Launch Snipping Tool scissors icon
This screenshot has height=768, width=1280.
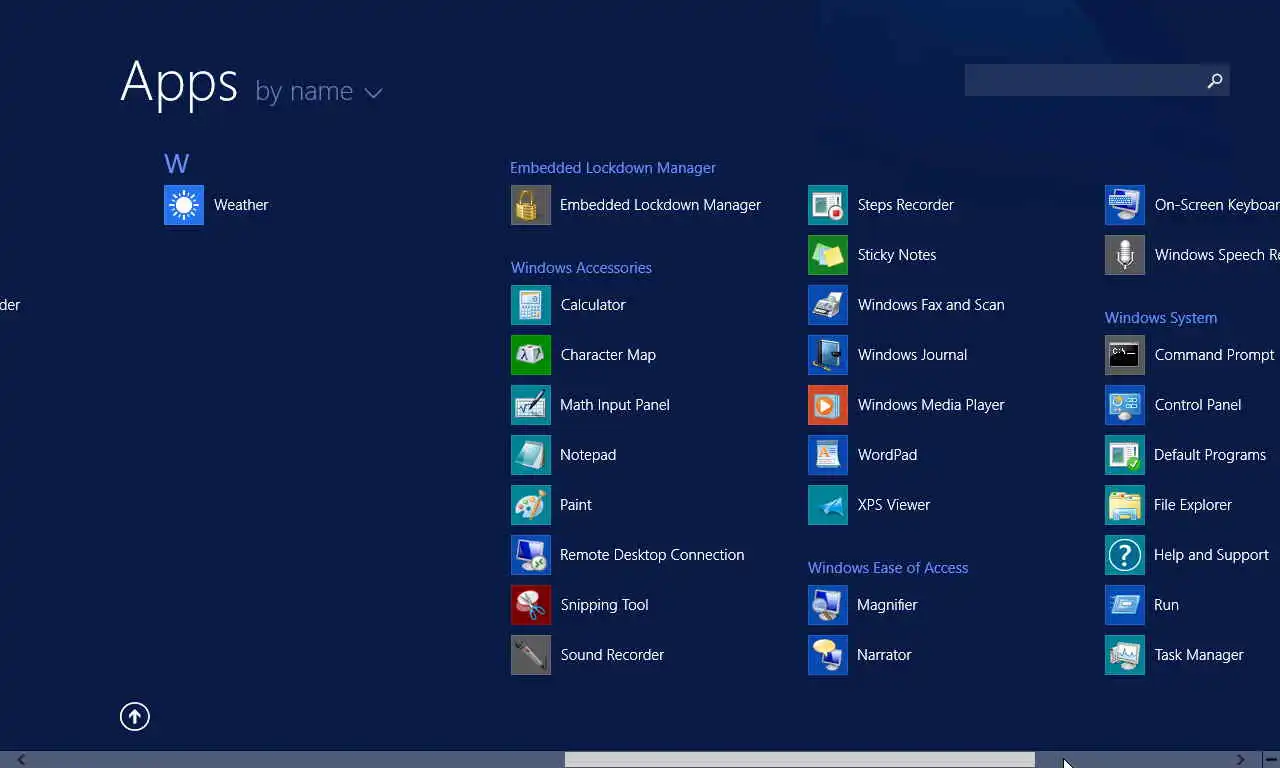pyautogui.click(x=531, y=605)
